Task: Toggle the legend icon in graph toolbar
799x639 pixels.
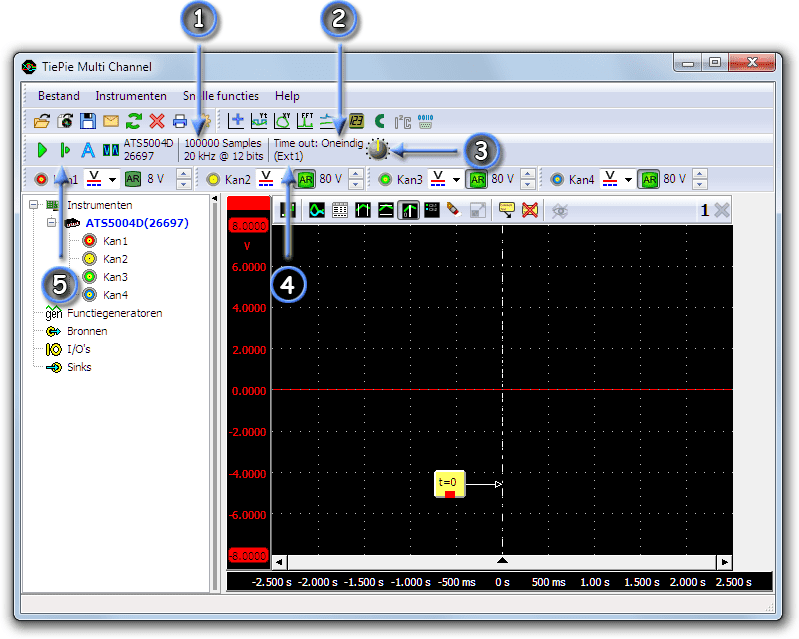Action: tap(432, 209)
